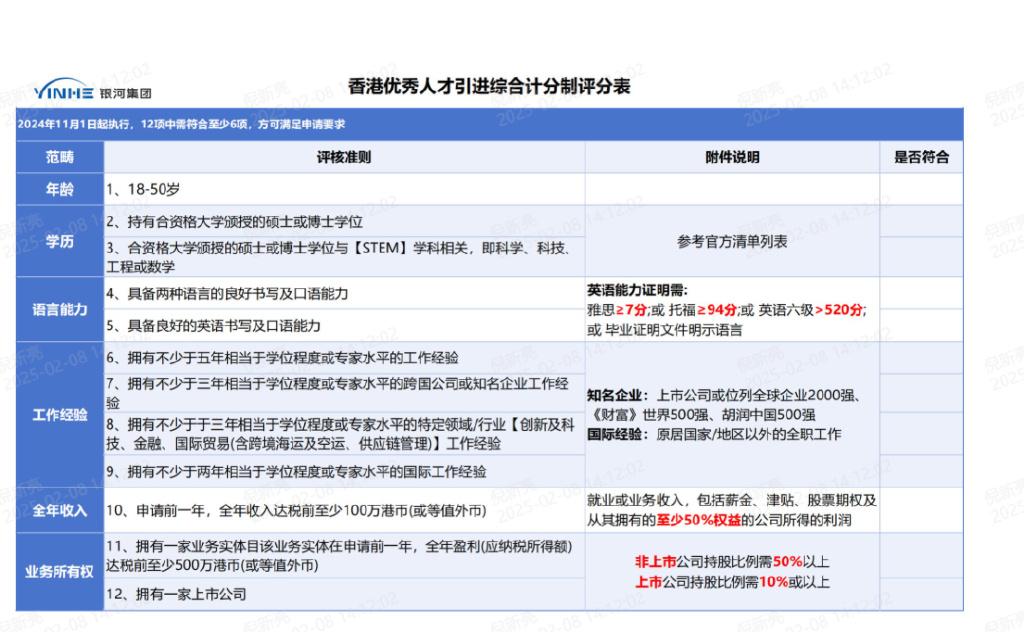The image size is (1024, 632).
Task: Click the 是否符合 column header
Action: [x=921, y=157]
